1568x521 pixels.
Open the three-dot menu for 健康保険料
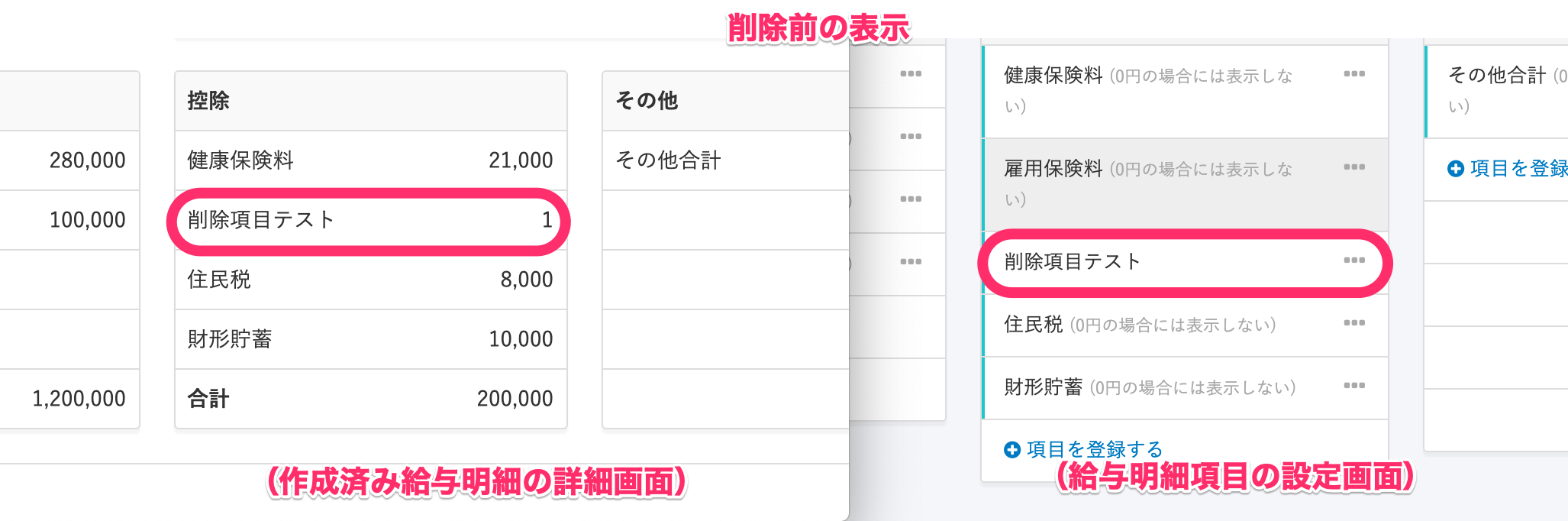click(1354, 74)
